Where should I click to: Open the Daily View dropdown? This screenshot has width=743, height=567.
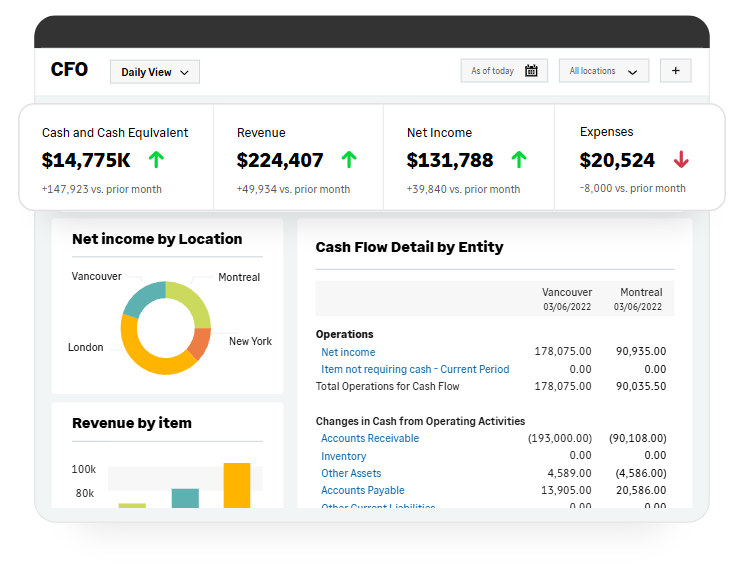(155, 72)
